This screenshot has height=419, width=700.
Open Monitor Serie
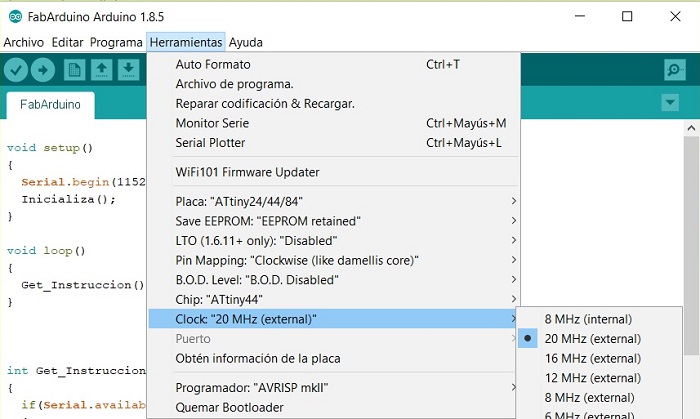tap(333, 123)
